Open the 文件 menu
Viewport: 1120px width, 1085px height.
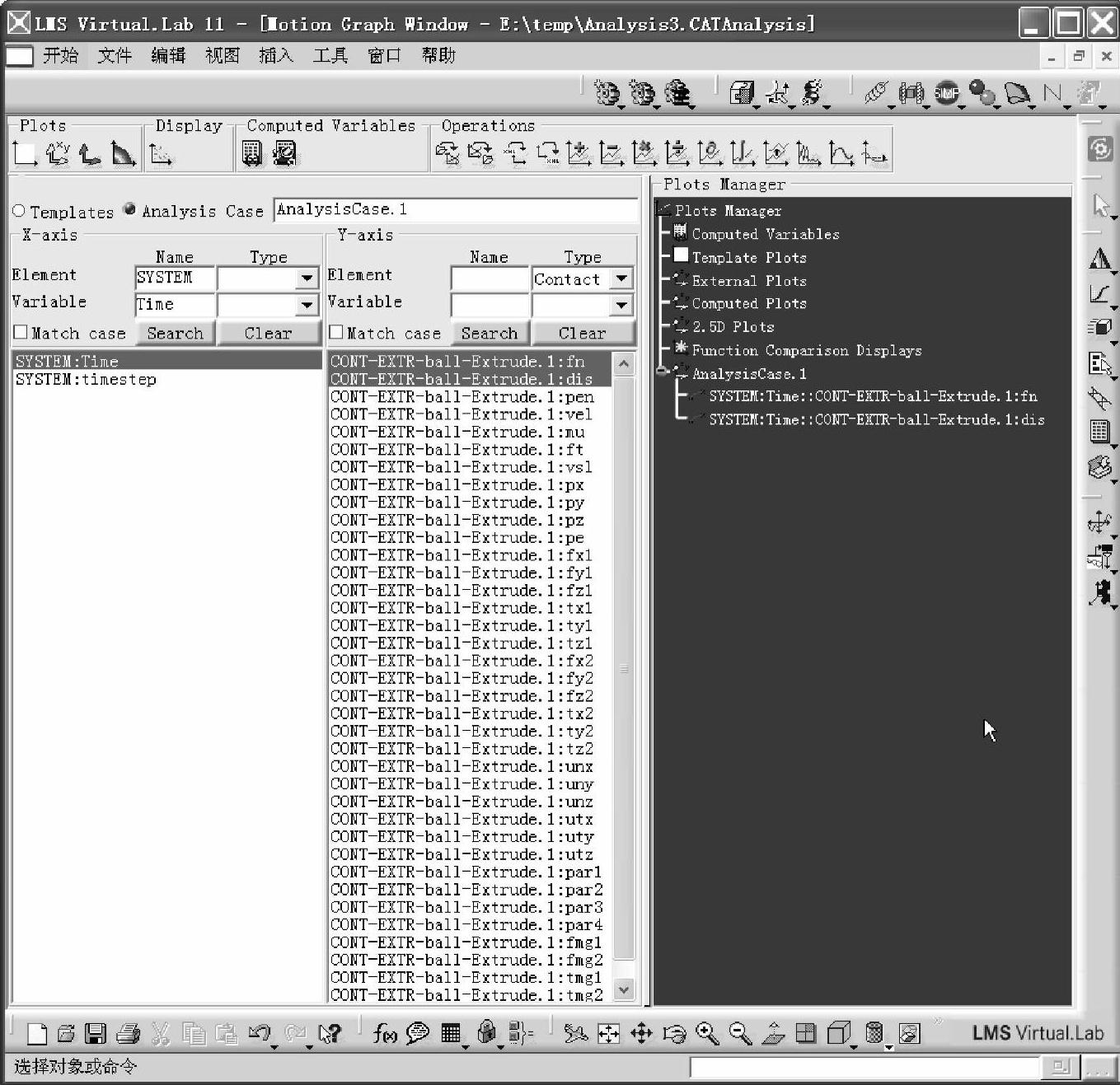[x=115, y=55]
